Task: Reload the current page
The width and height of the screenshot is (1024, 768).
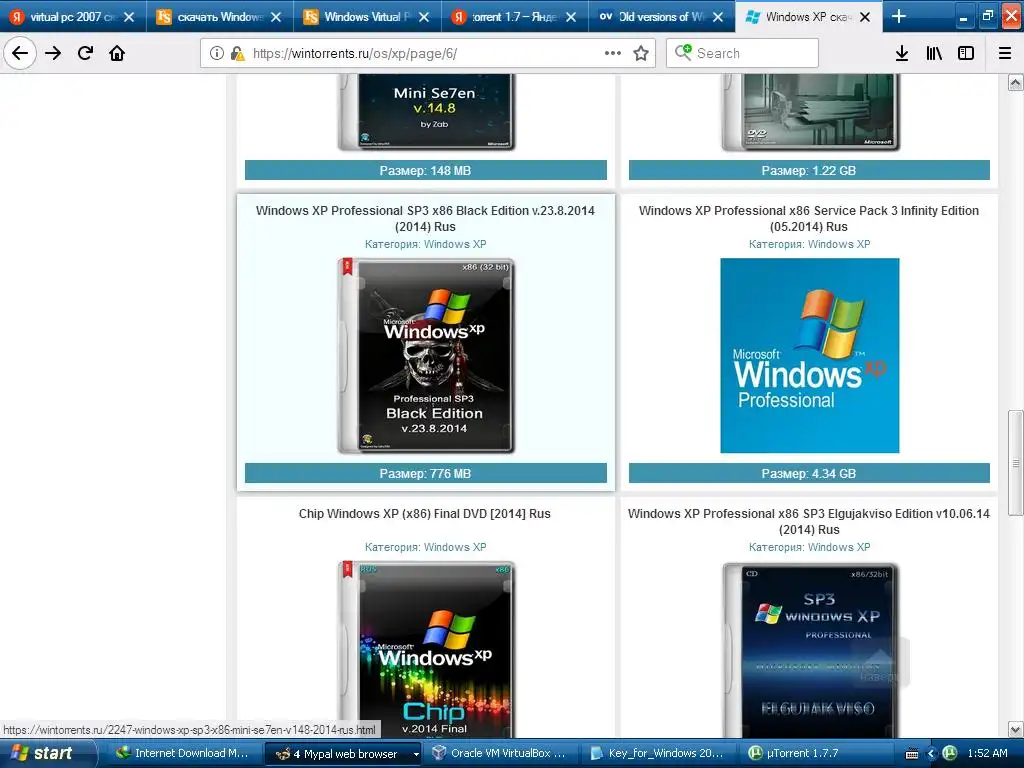Action: (85, 53)
